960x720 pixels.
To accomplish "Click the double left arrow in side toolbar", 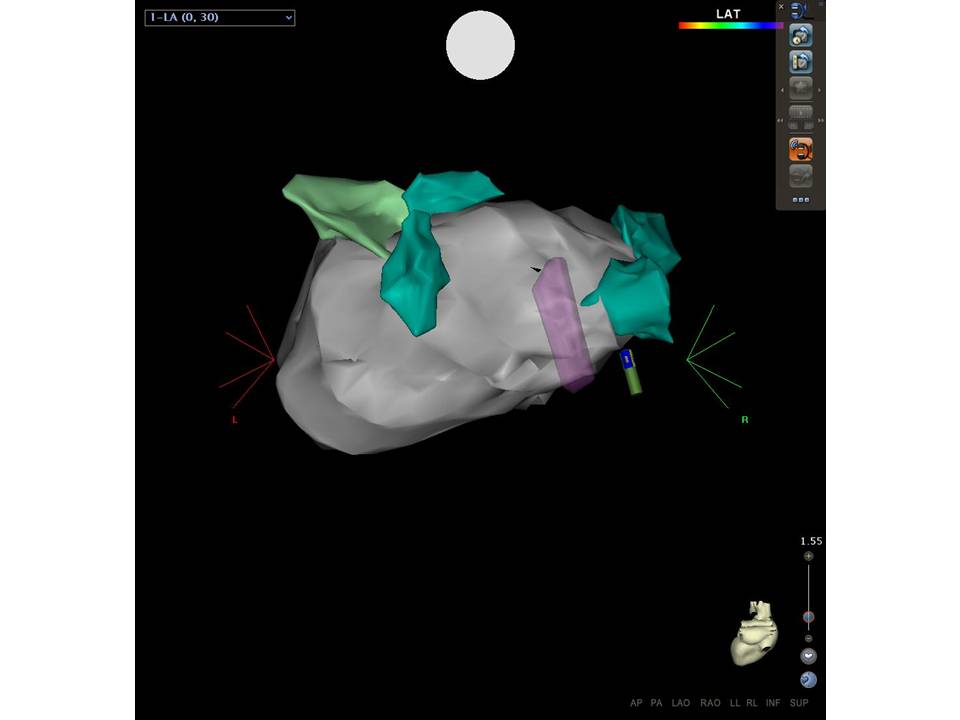I will [781, 120].
